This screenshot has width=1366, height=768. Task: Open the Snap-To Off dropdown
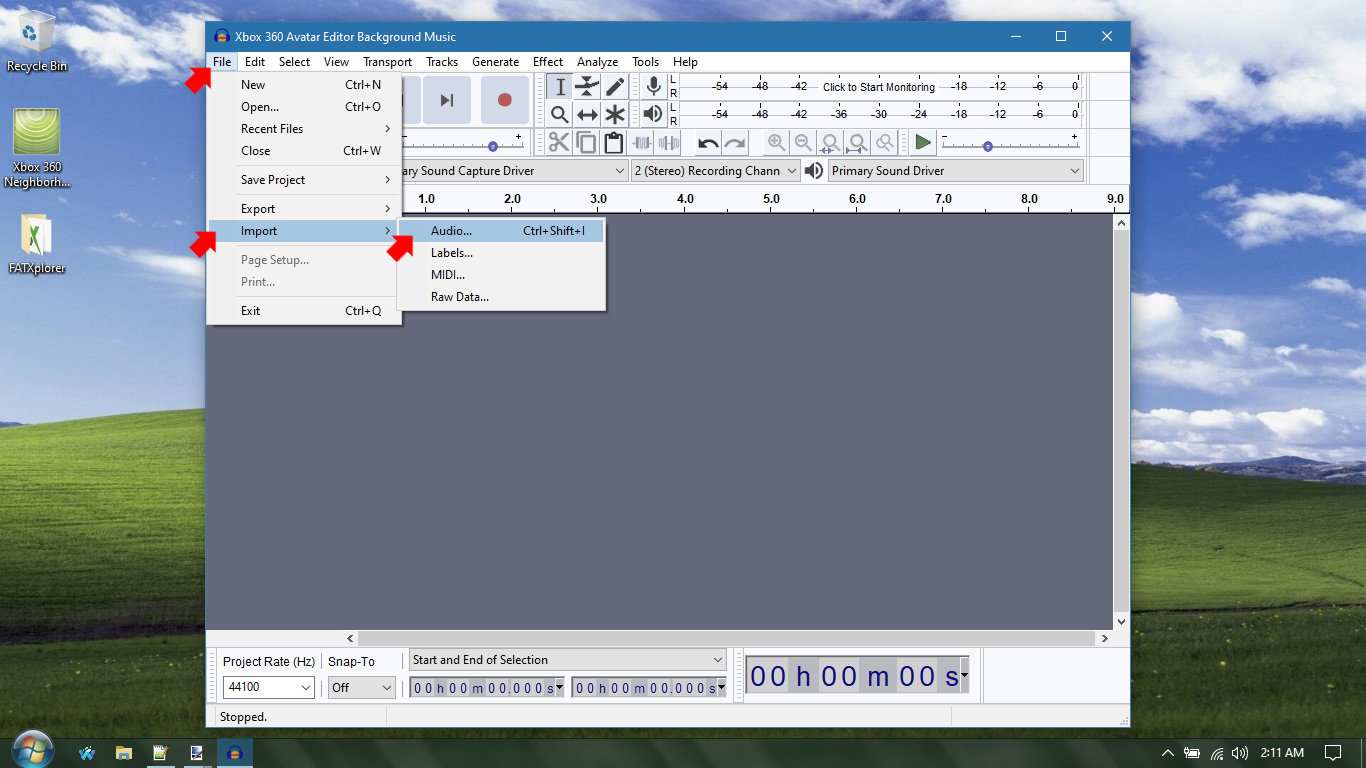pos(387,688)
